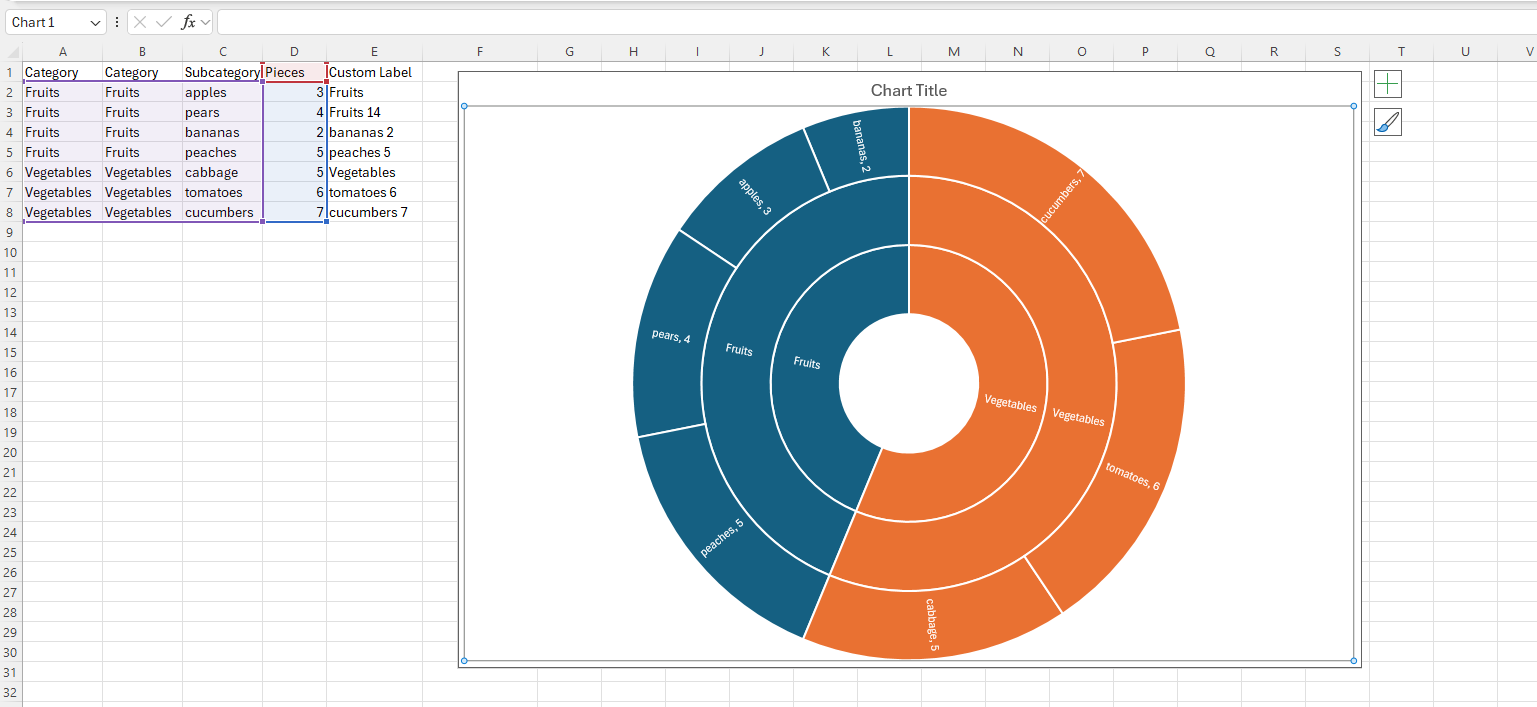Click the pears, 4 chart segment
The height and width of the screenshot is (707, 1537).
[x=672, y=337]
